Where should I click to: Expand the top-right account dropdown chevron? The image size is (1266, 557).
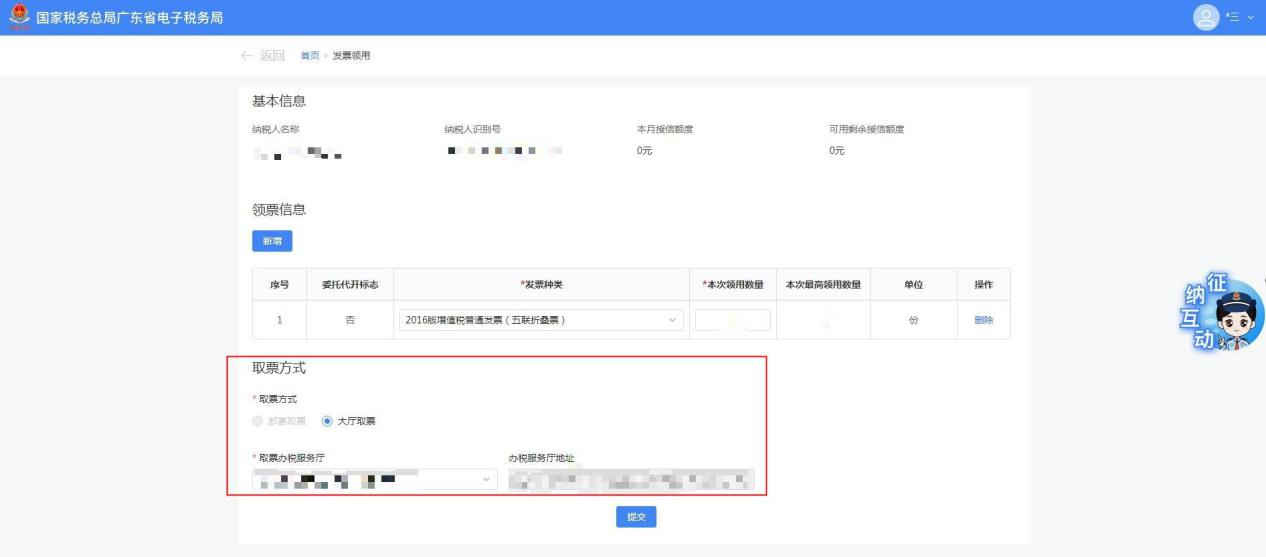(1249, 18)
